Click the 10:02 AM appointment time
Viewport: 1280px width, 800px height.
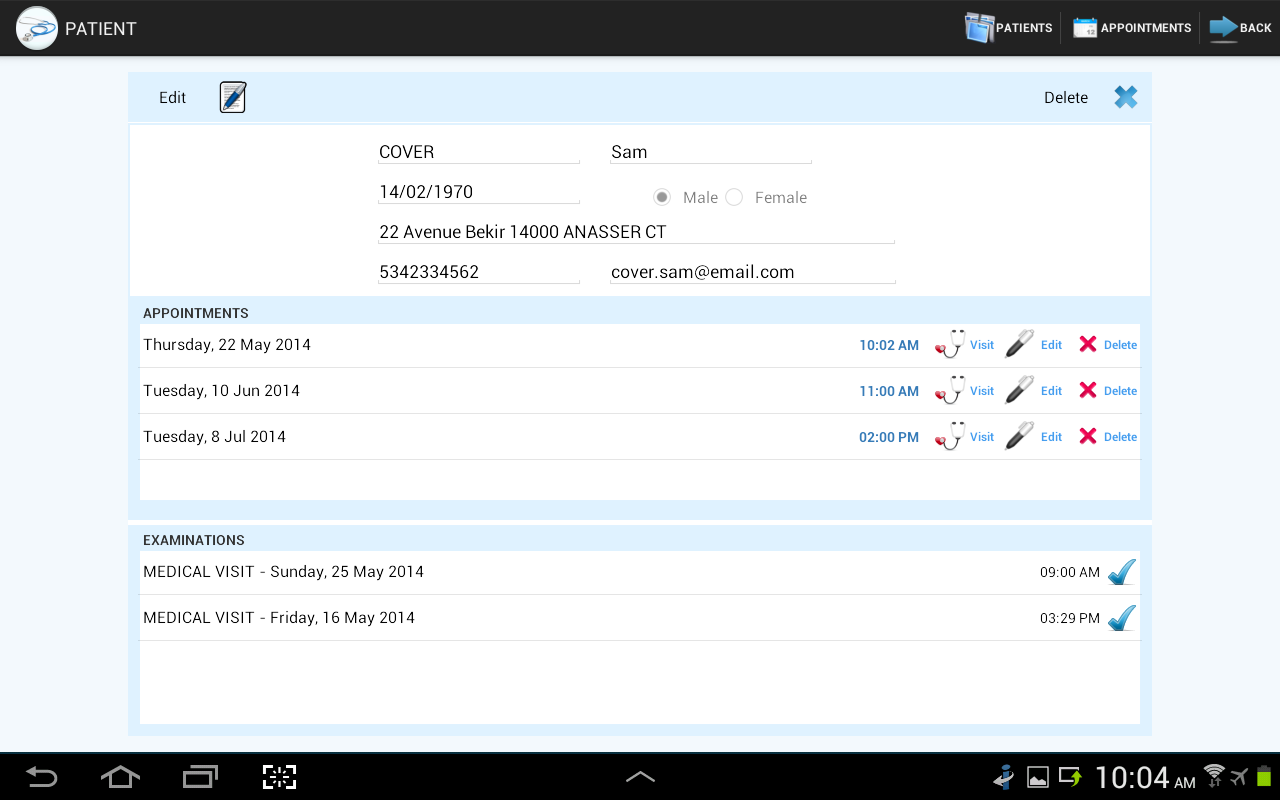(x=889, y=345)
